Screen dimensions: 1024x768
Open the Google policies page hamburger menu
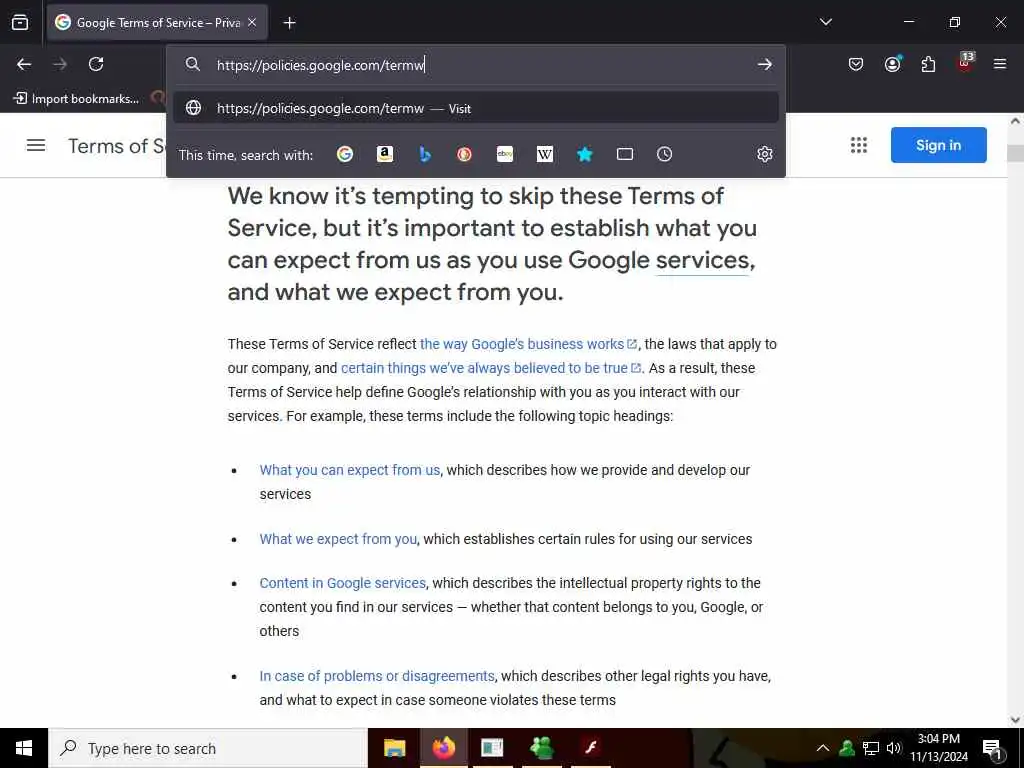pyautogui.click(x=36, y=145)
